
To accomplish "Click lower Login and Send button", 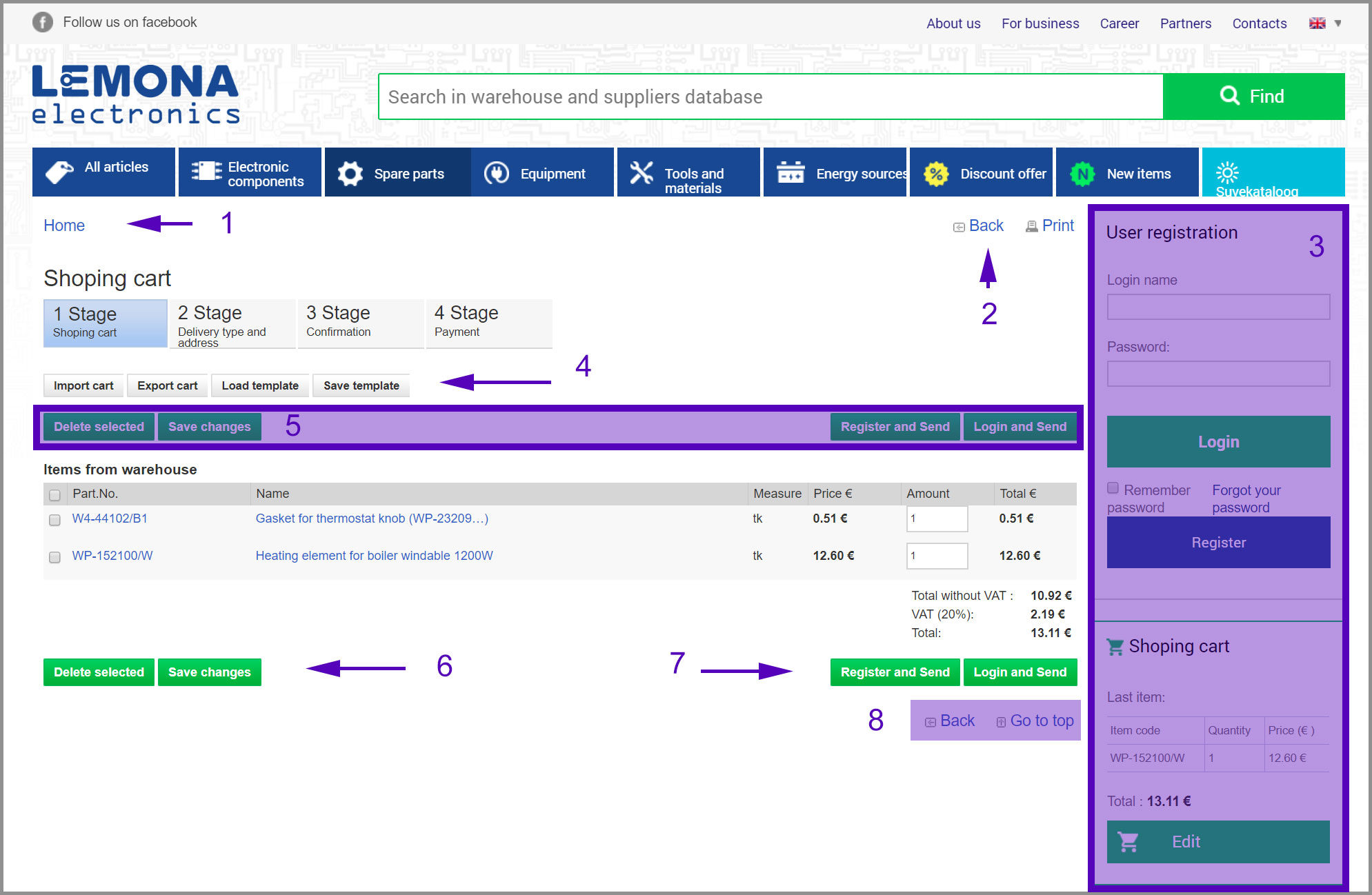I will (x=1020, y=672).
